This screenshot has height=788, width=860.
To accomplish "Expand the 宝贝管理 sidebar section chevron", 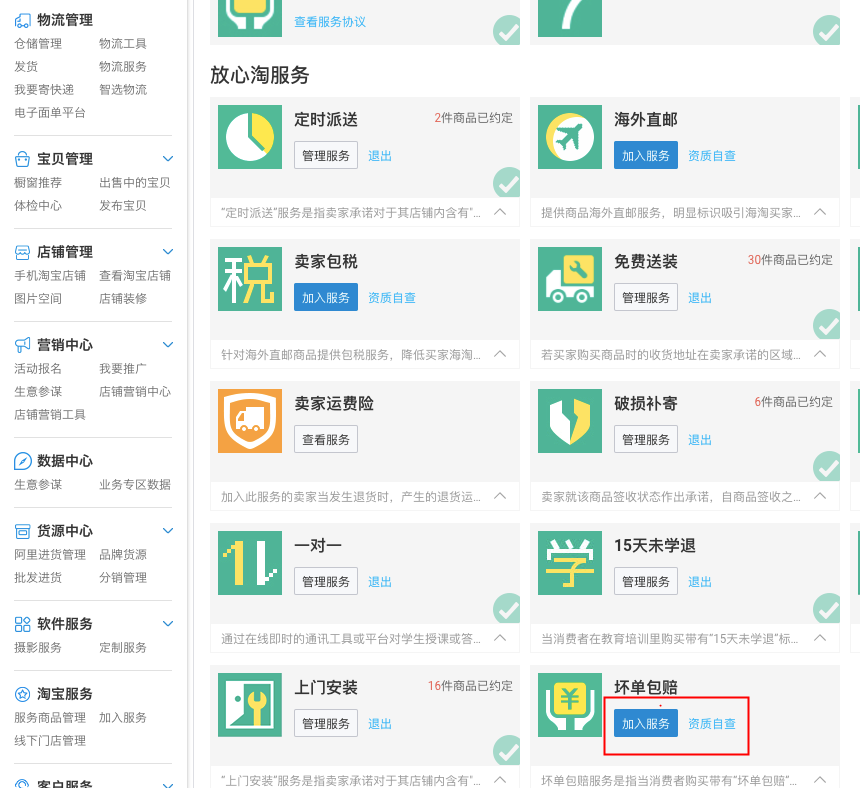I will [x=168, y=158].
